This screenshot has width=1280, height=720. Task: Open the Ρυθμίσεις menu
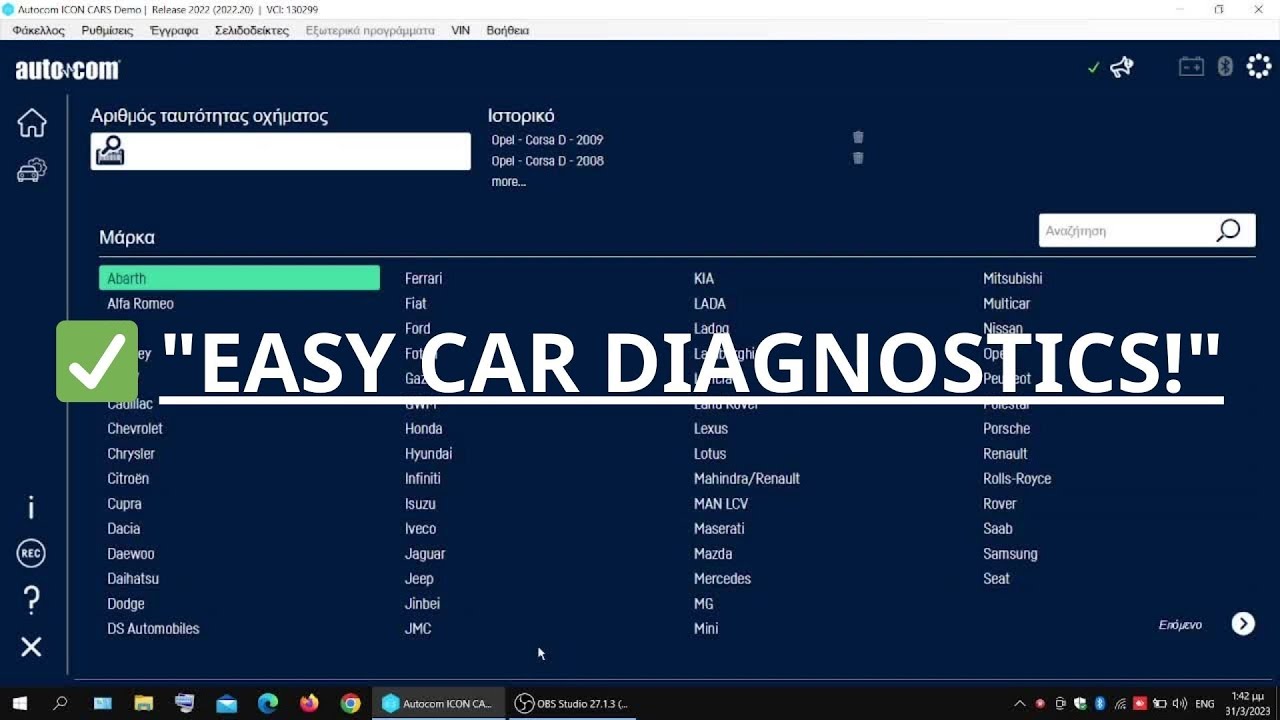107,30
